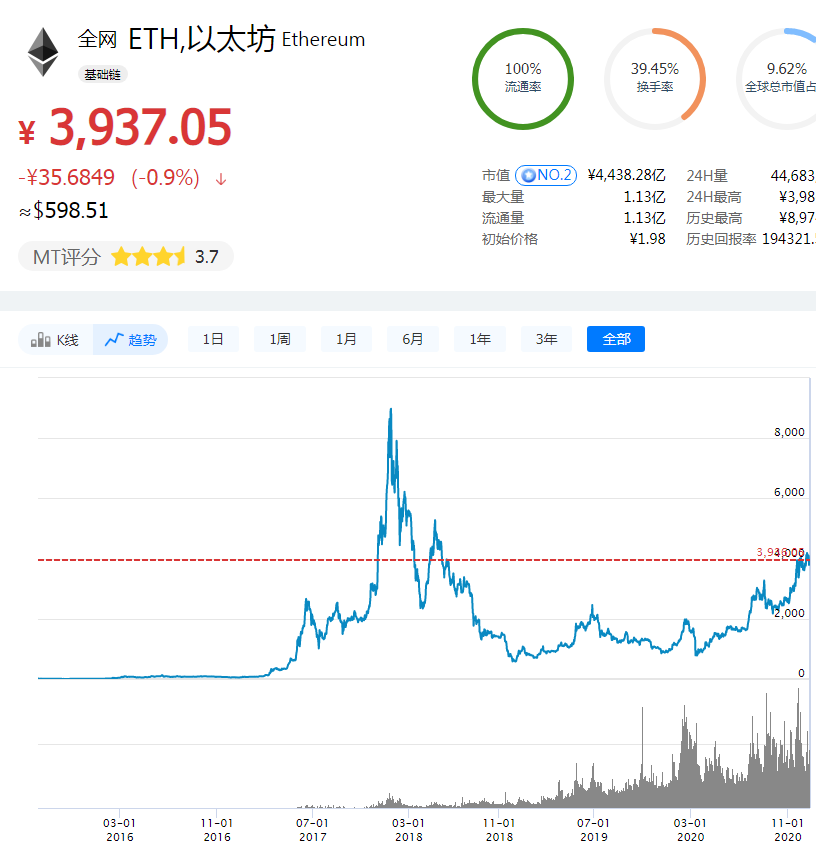816x858 pixels.
Task: Switch chart to 趋势 trend view
Action: tap(130, 340)
